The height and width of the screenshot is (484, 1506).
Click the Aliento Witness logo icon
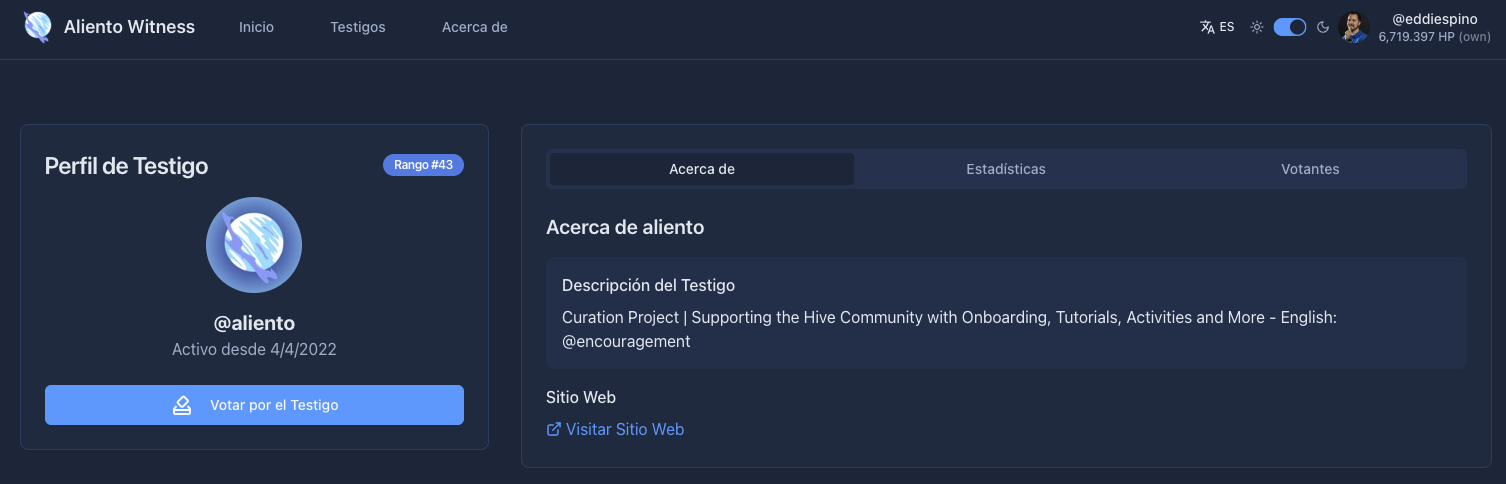[x=38, y=27]
